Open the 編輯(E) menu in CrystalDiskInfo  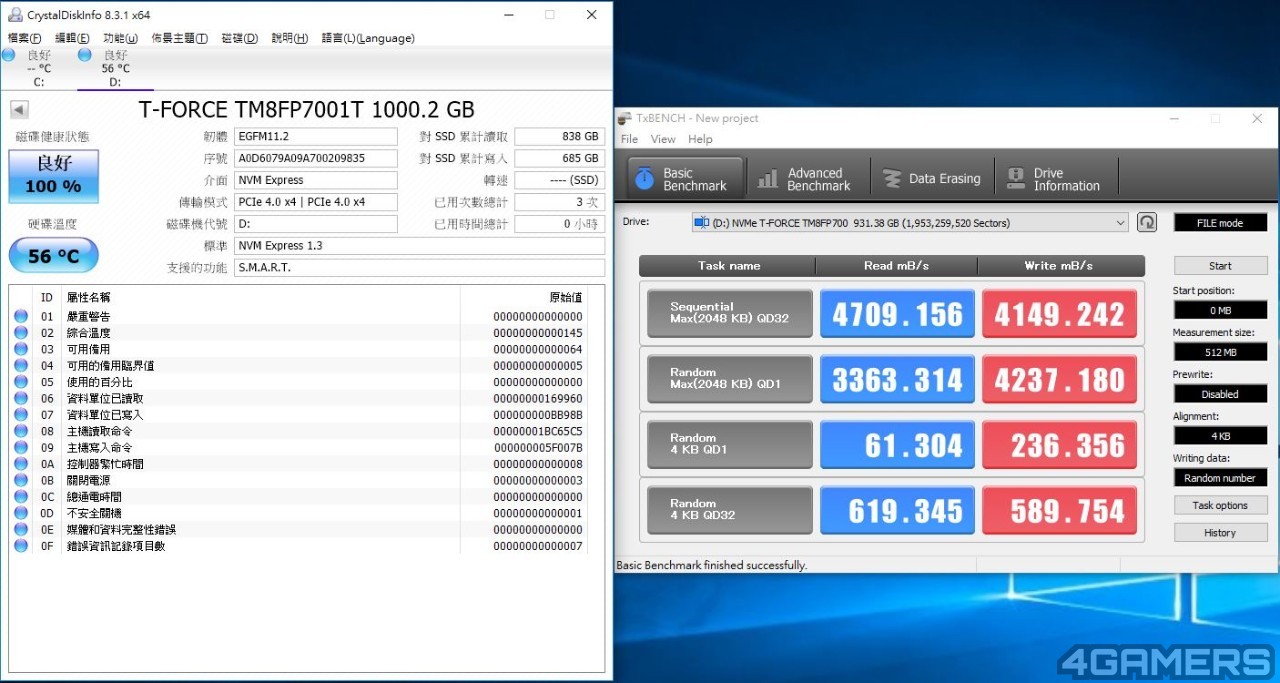pyautogui.click(x=72, y=38)
